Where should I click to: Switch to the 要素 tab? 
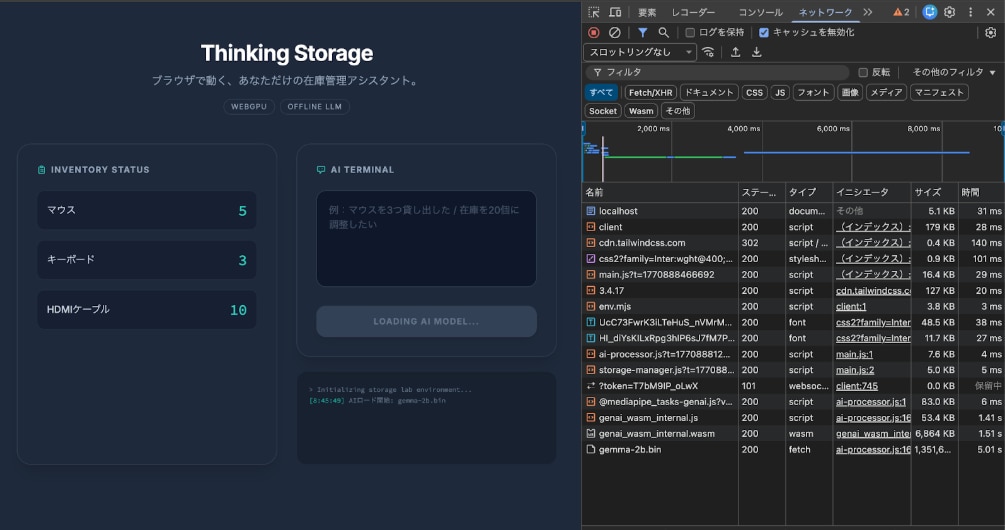pos(647,12)
